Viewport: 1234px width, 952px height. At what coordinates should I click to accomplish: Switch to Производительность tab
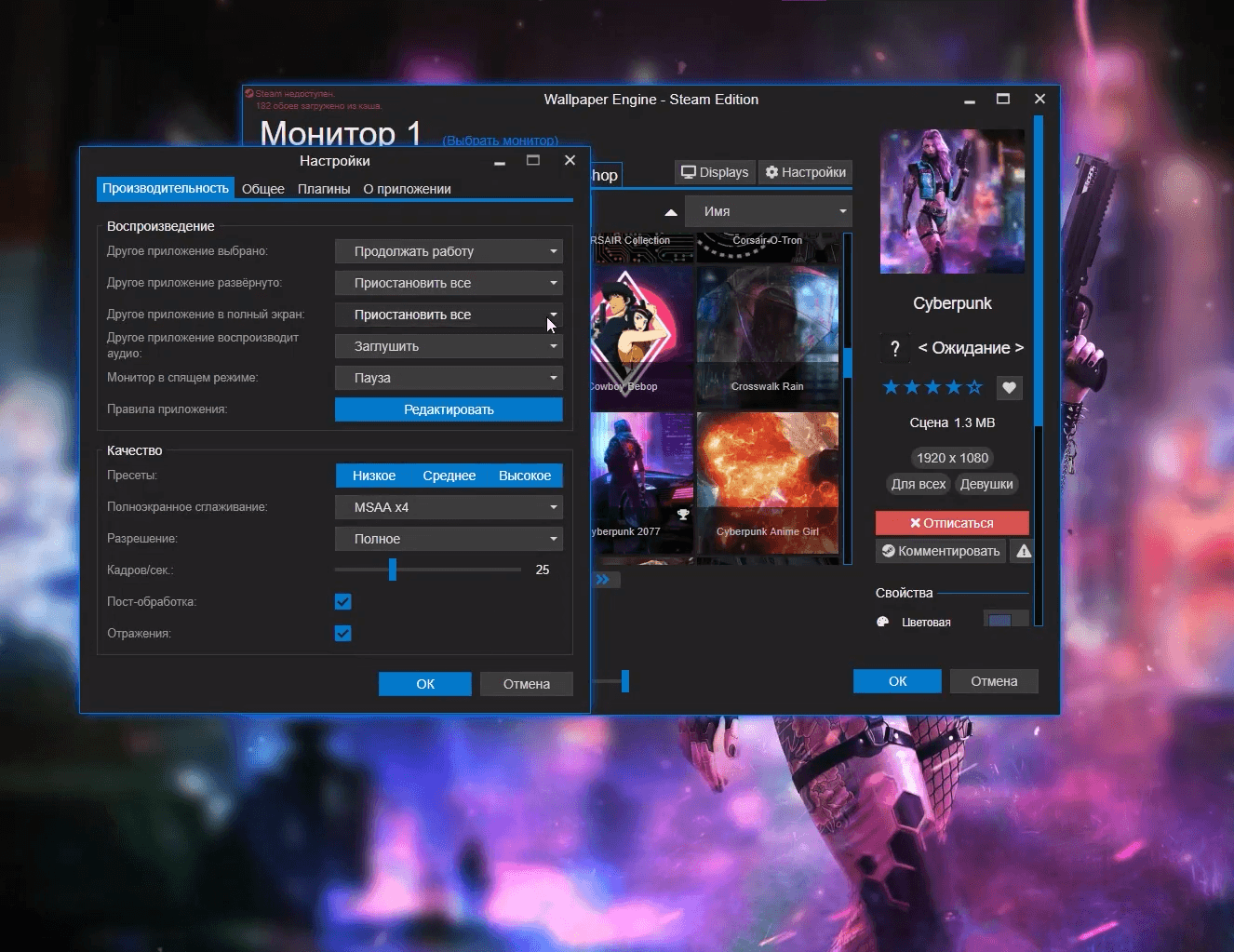(166, 189)
